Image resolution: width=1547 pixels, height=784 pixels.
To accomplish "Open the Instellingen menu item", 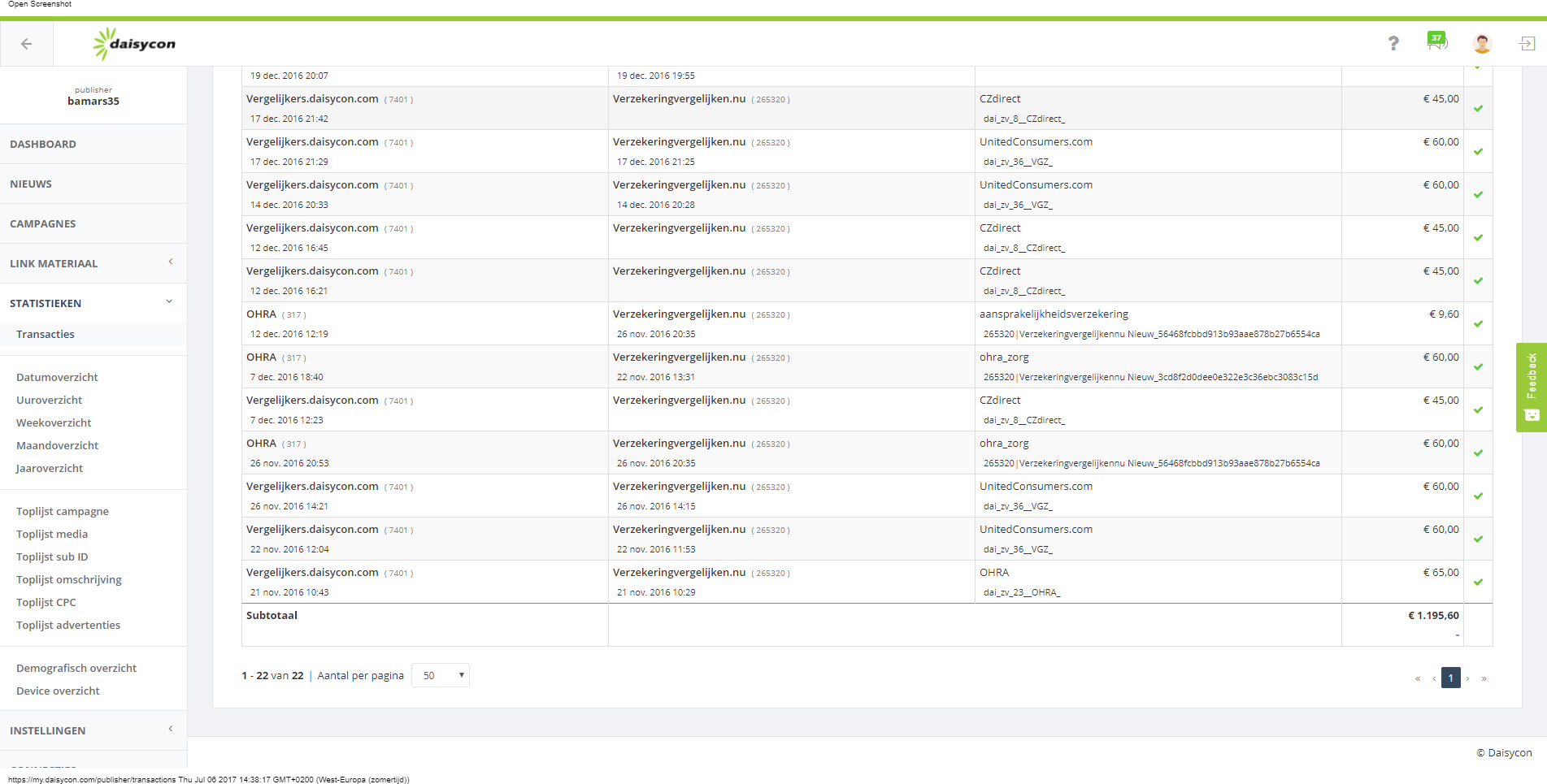I will (93, 730).
